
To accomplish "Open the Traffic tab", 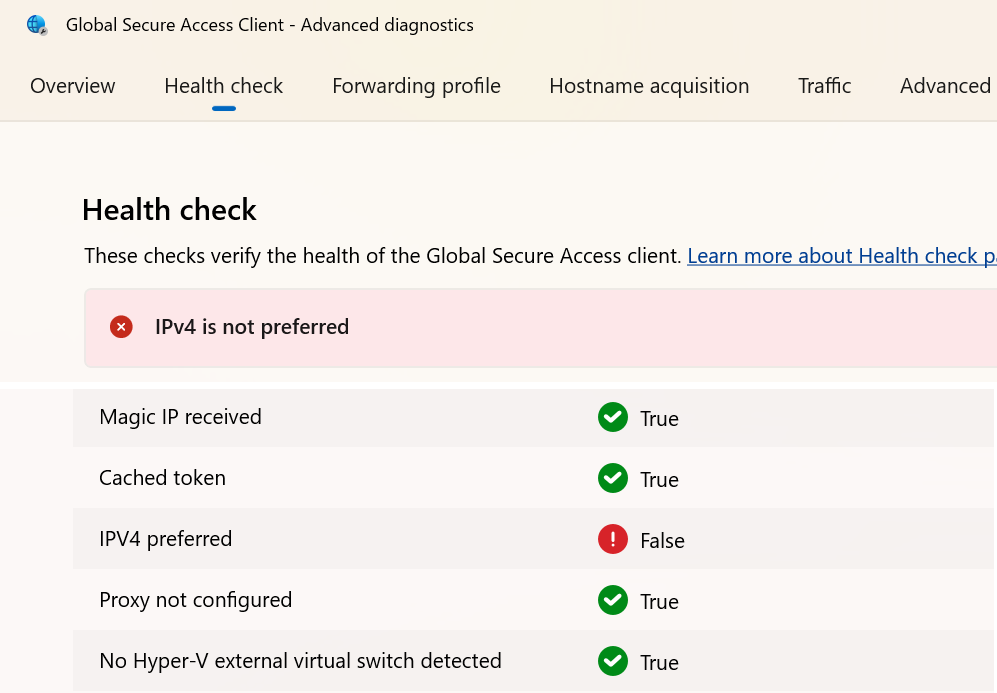I will point(824,86).
